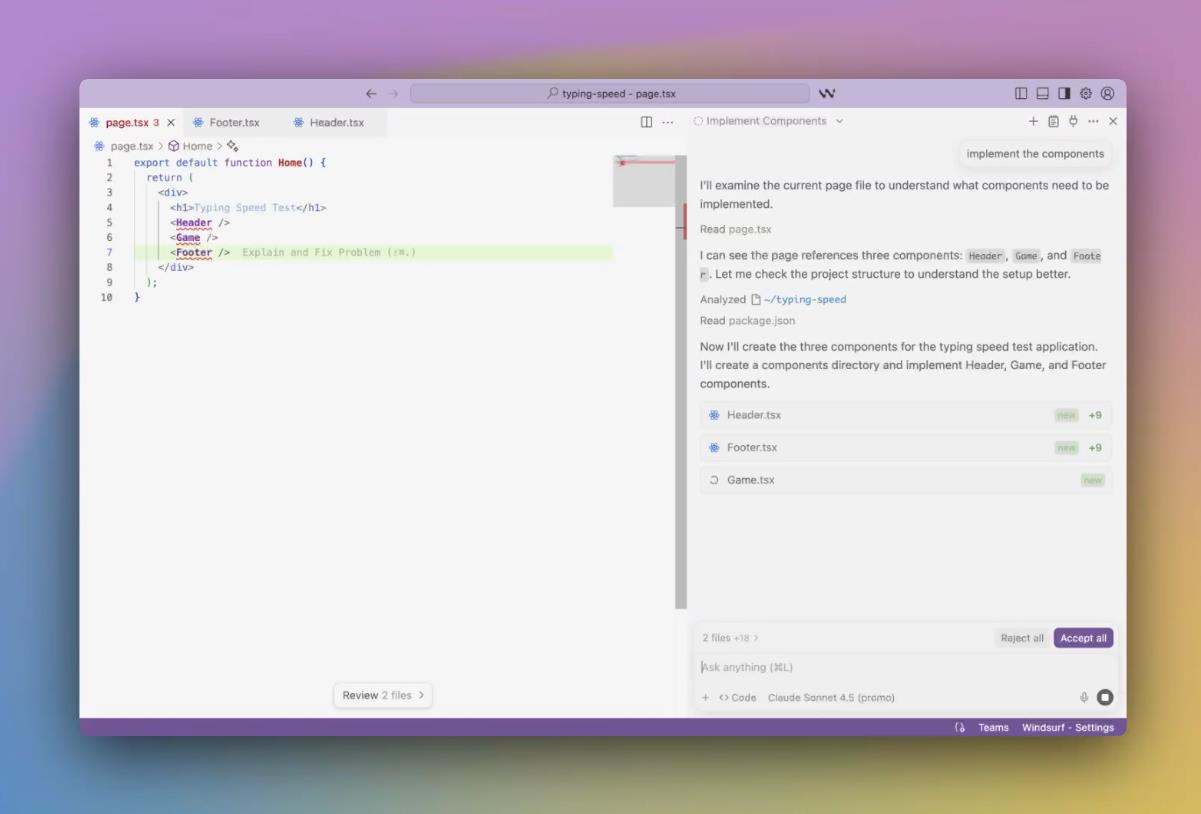Add context with the plus icon
This screenshot has width=1201, height=814.
[x=705, y=697]
